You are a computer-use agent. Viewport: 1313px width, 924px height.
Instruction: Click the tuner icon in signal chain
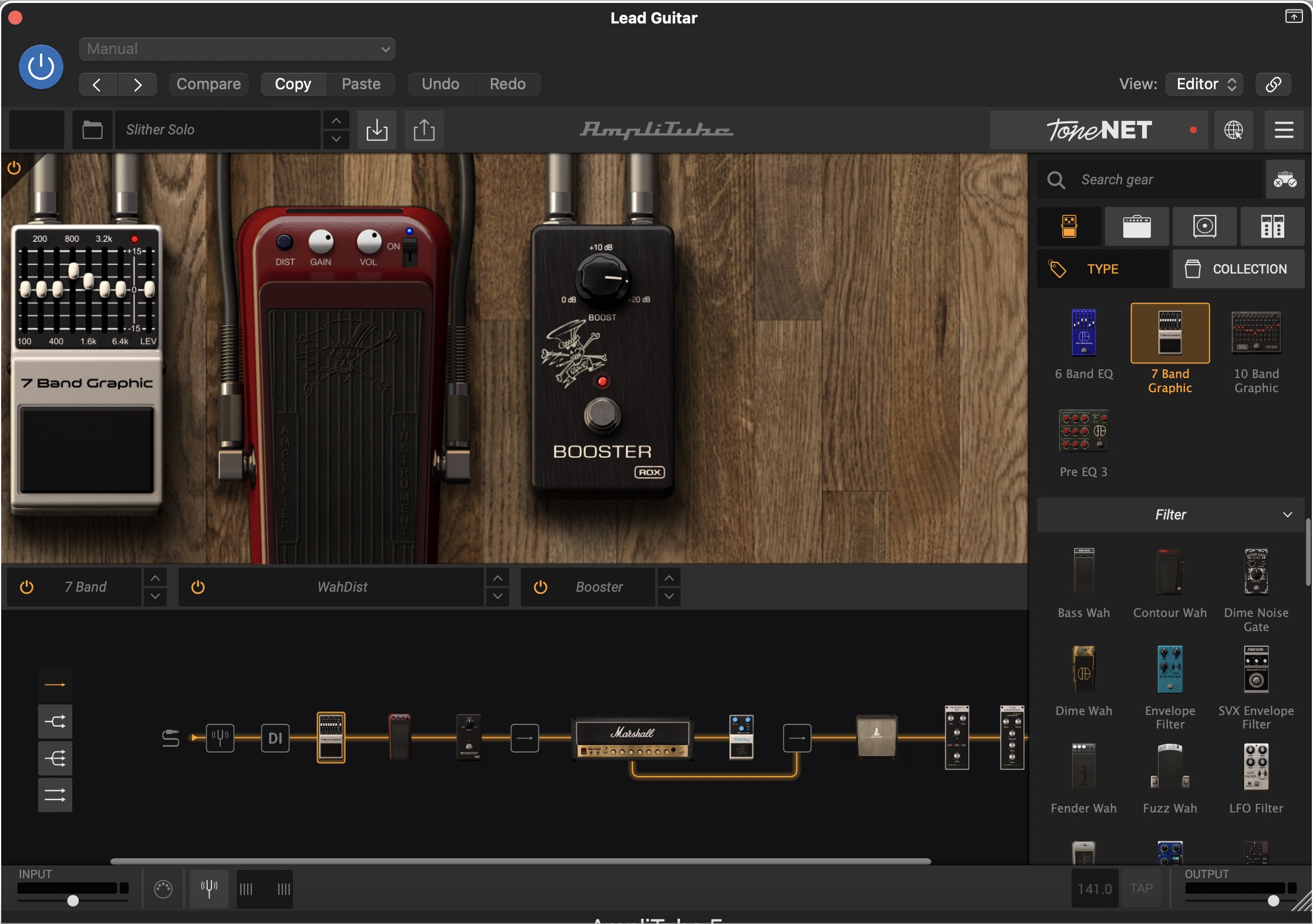click(x=220, y=738)
